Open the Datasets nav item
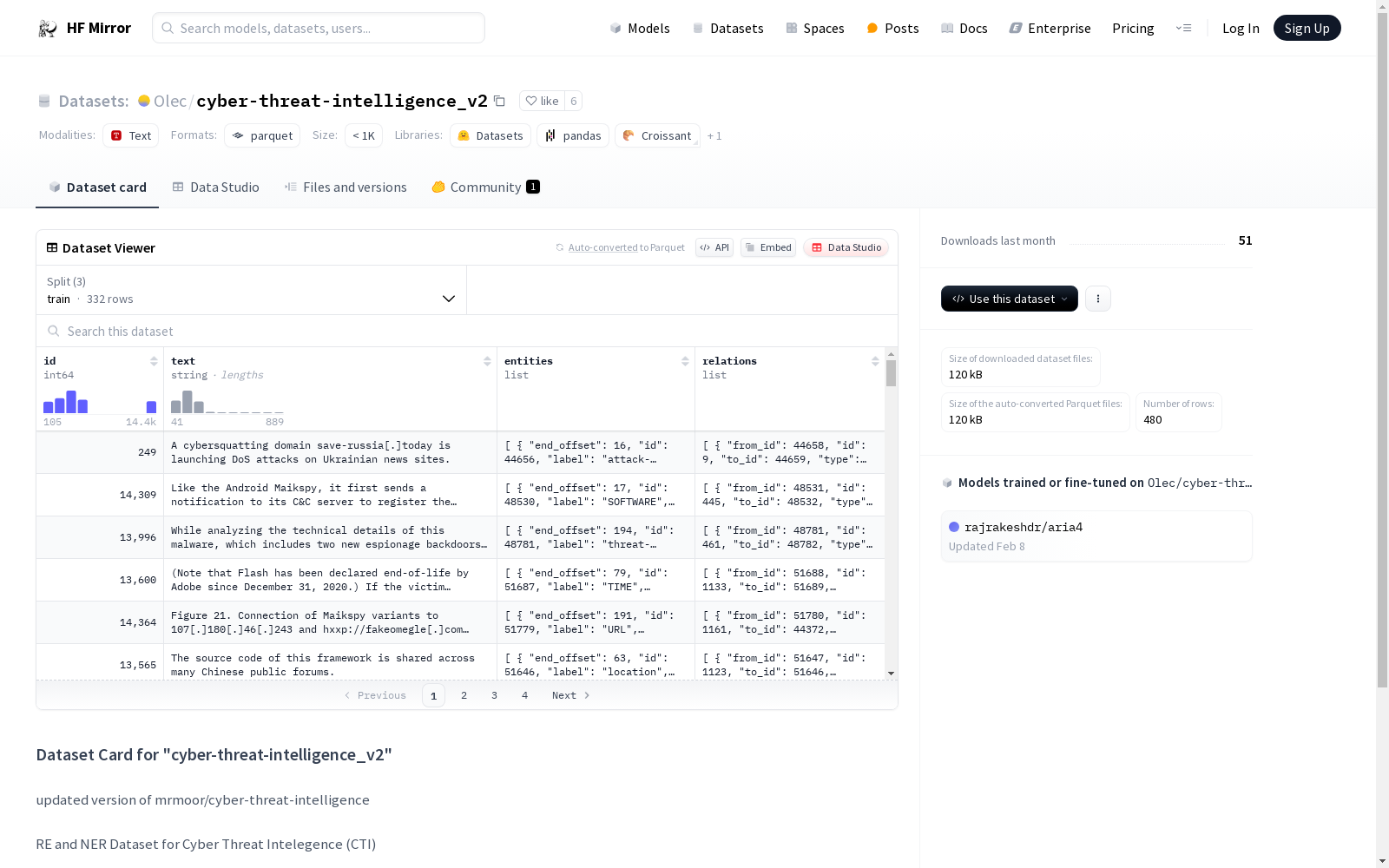Image resolution: width=1389 pixels, height=868 pixels. point(727,28)
